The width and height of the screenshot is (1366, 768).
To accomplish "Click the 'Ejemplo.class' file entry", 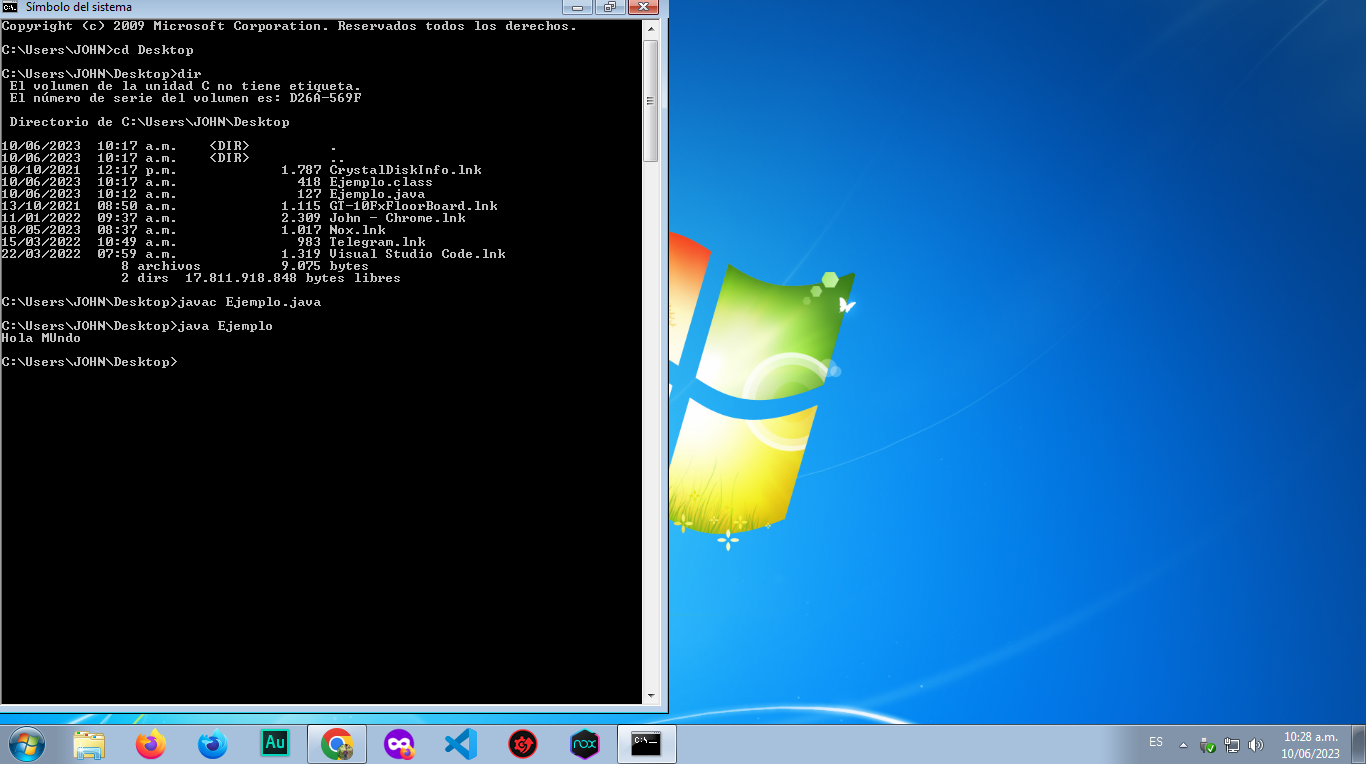I will (217, 182).
